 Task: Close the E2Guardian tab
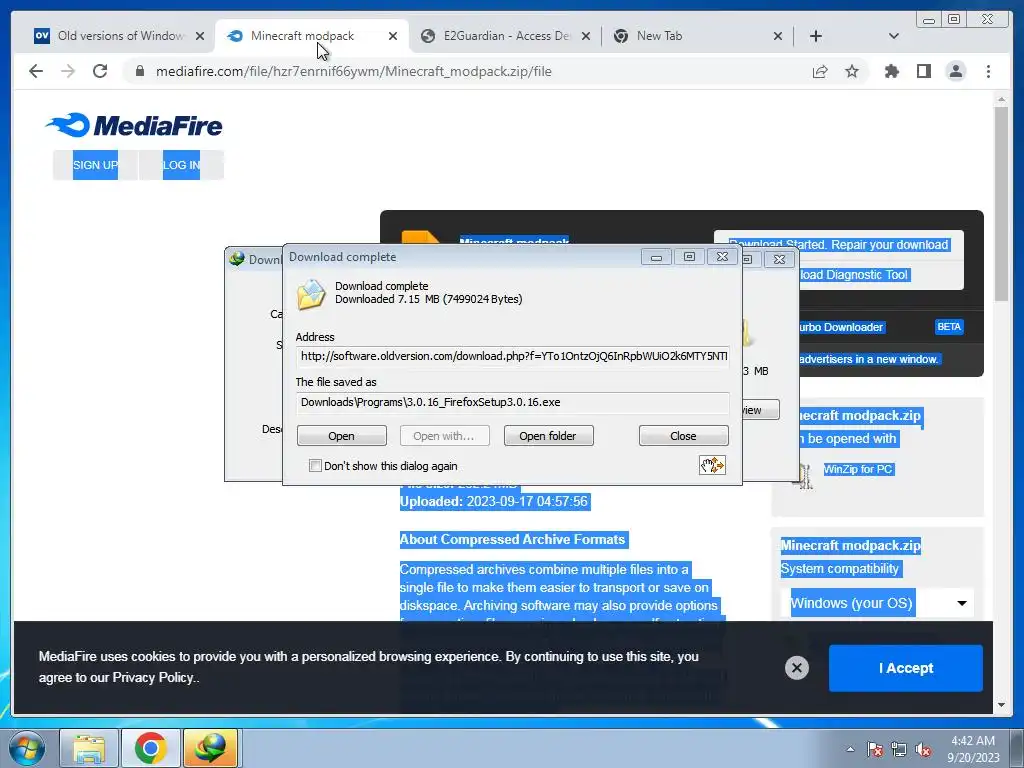[586, 36]
